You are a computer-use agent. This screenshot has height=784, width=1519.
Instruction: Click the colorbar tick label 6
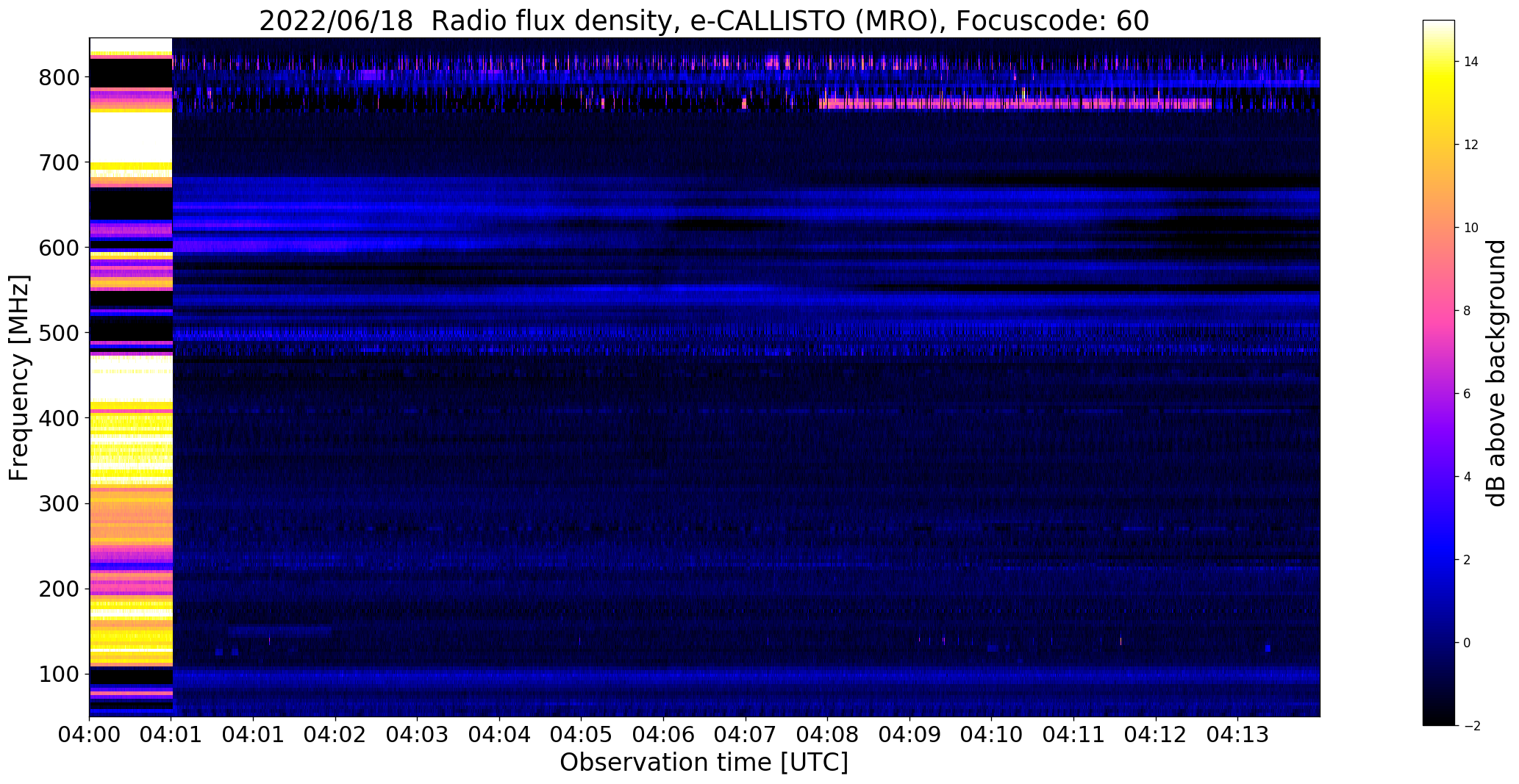point(1467,394)
